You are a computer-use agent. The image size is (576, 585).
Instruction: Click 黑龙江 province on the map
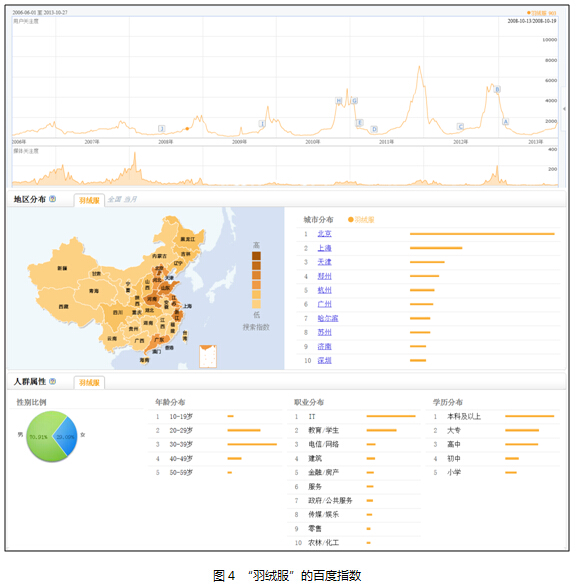pos(188,239)
